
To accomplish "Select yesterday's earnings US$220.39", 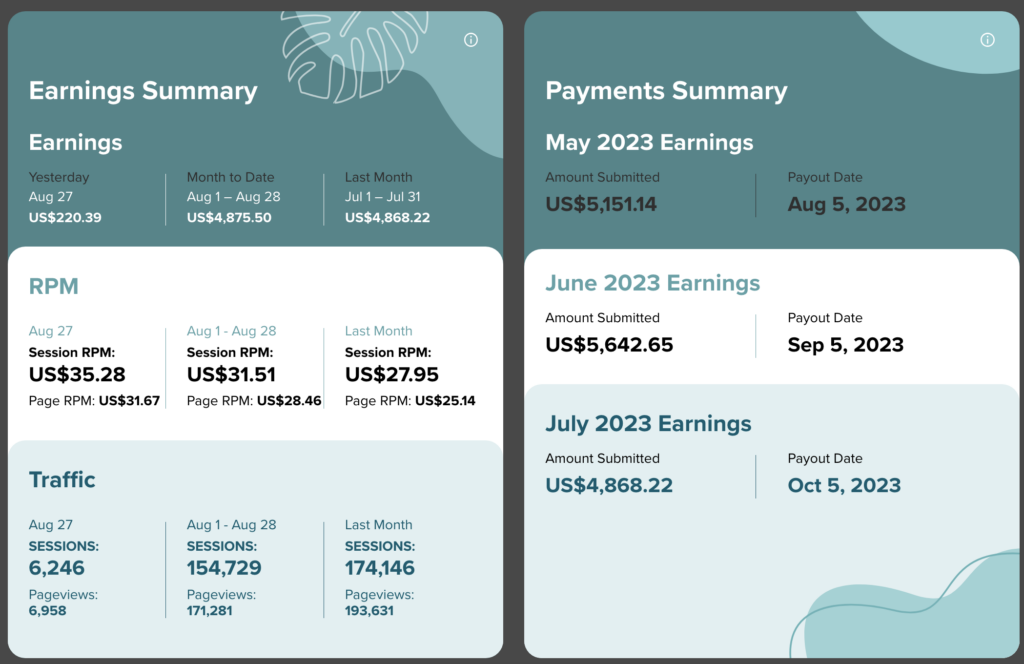I will pyautogui.click(x=65, y=217).
